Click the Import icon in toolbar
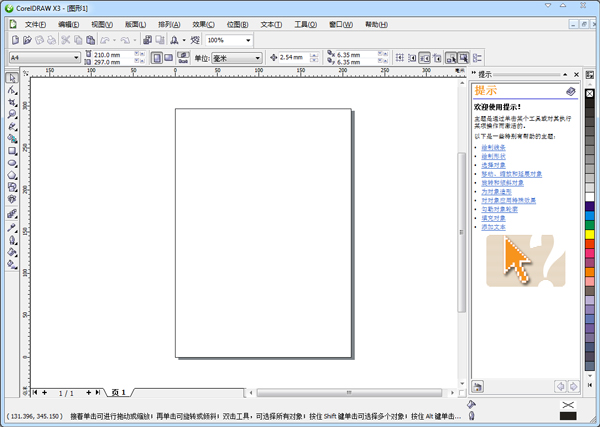The height and width of the screenshot is (427, 600). point(147,40)
